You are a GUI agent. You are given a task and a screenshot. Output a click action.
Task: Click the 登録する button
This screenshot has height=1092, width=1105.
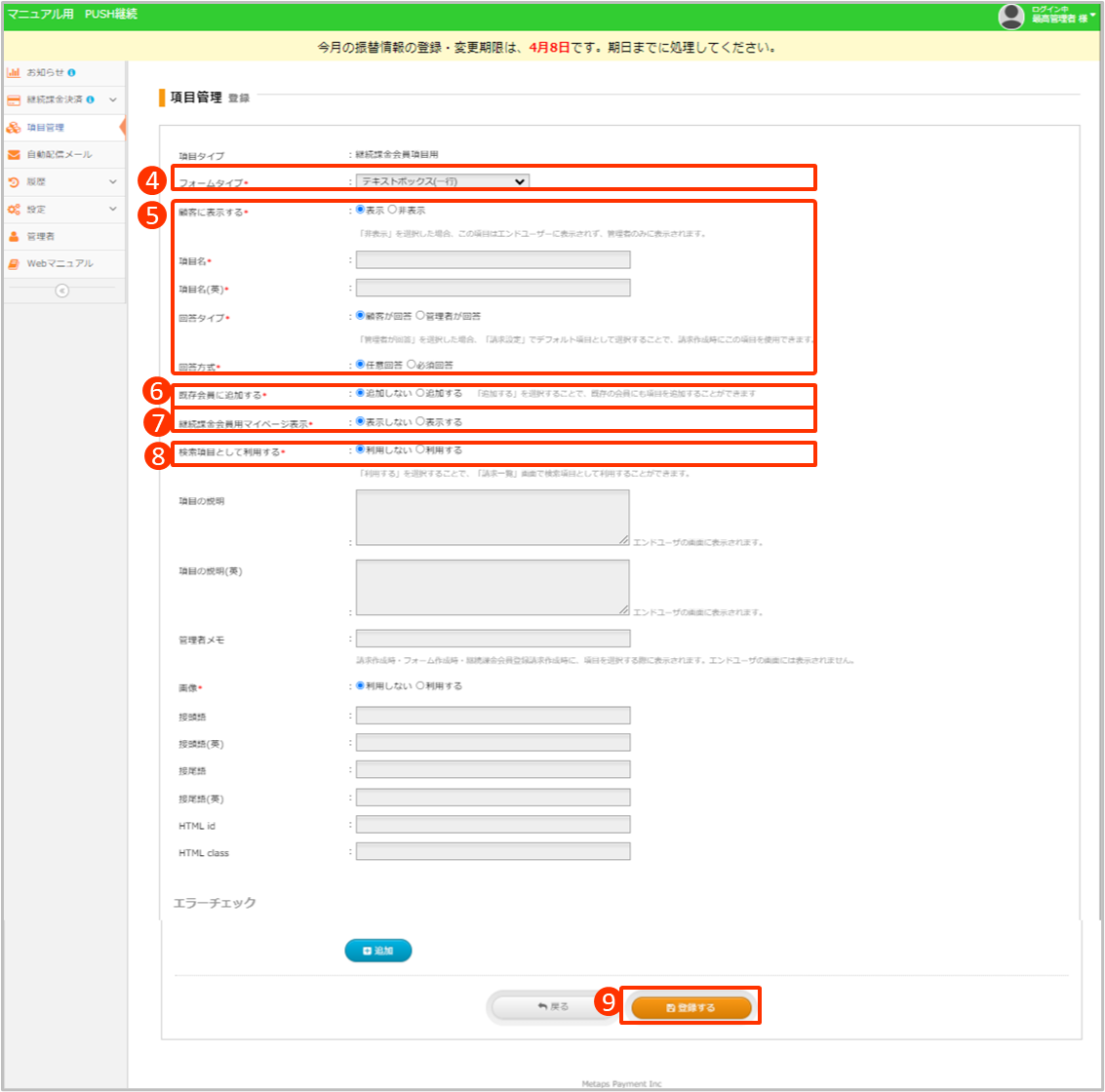coord(691,1007)
